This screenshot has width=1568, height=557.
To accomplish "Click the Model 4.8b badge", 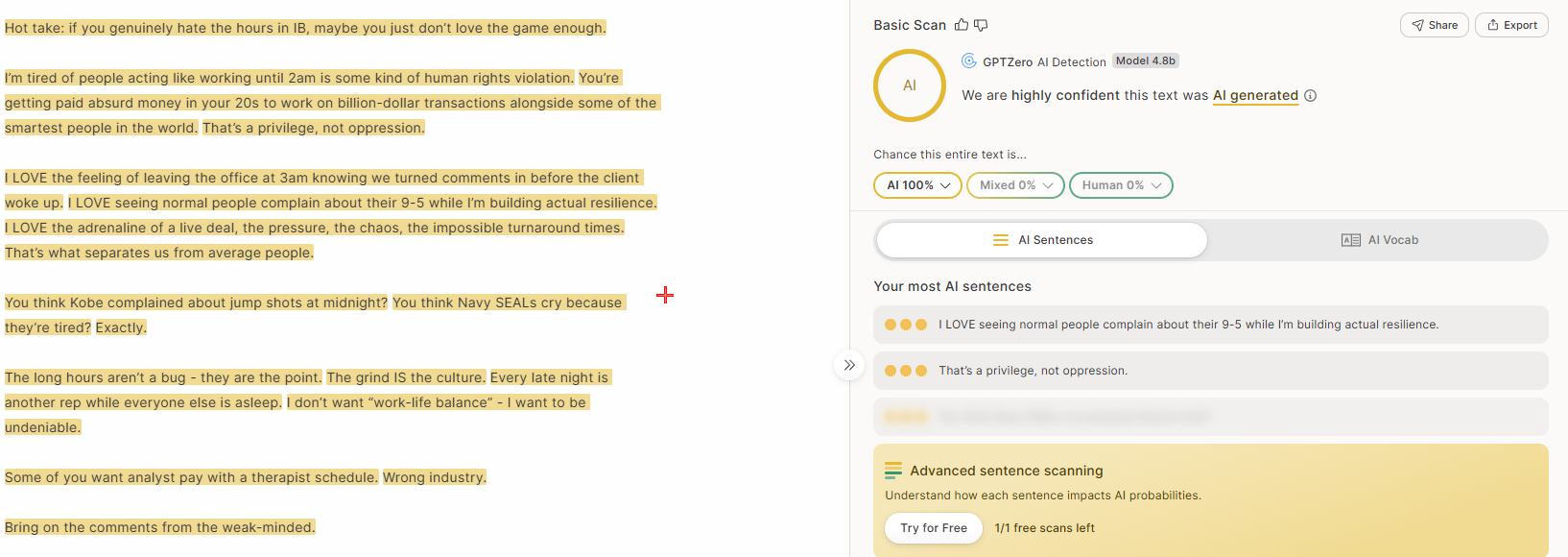I will tap(1146, 61).
